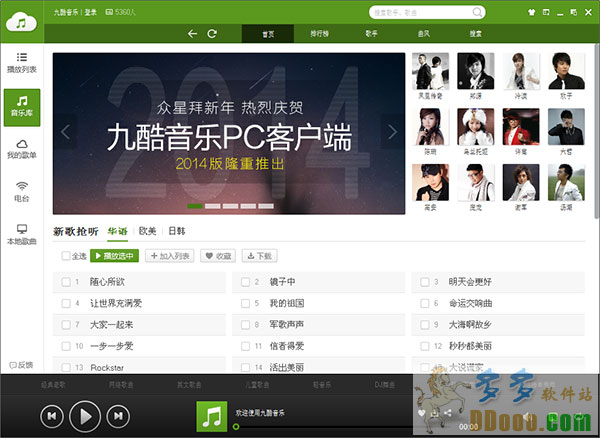Refresh the page with the reload icon
This screenshot has width=600, height=438.
(x=212, y=34)
